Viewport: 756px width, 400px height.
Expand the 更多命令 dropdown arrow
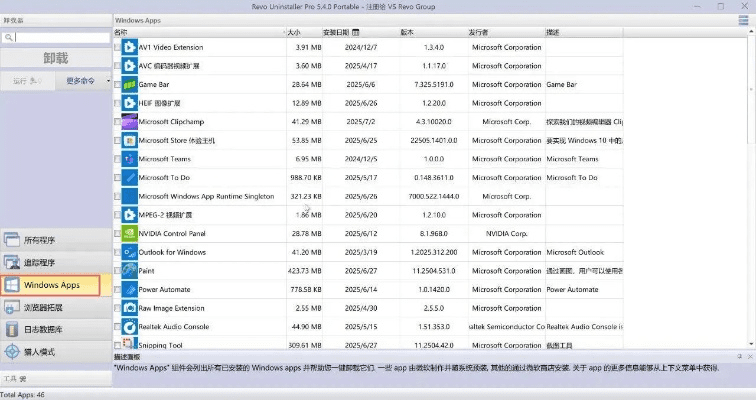(x=108, y=80)
